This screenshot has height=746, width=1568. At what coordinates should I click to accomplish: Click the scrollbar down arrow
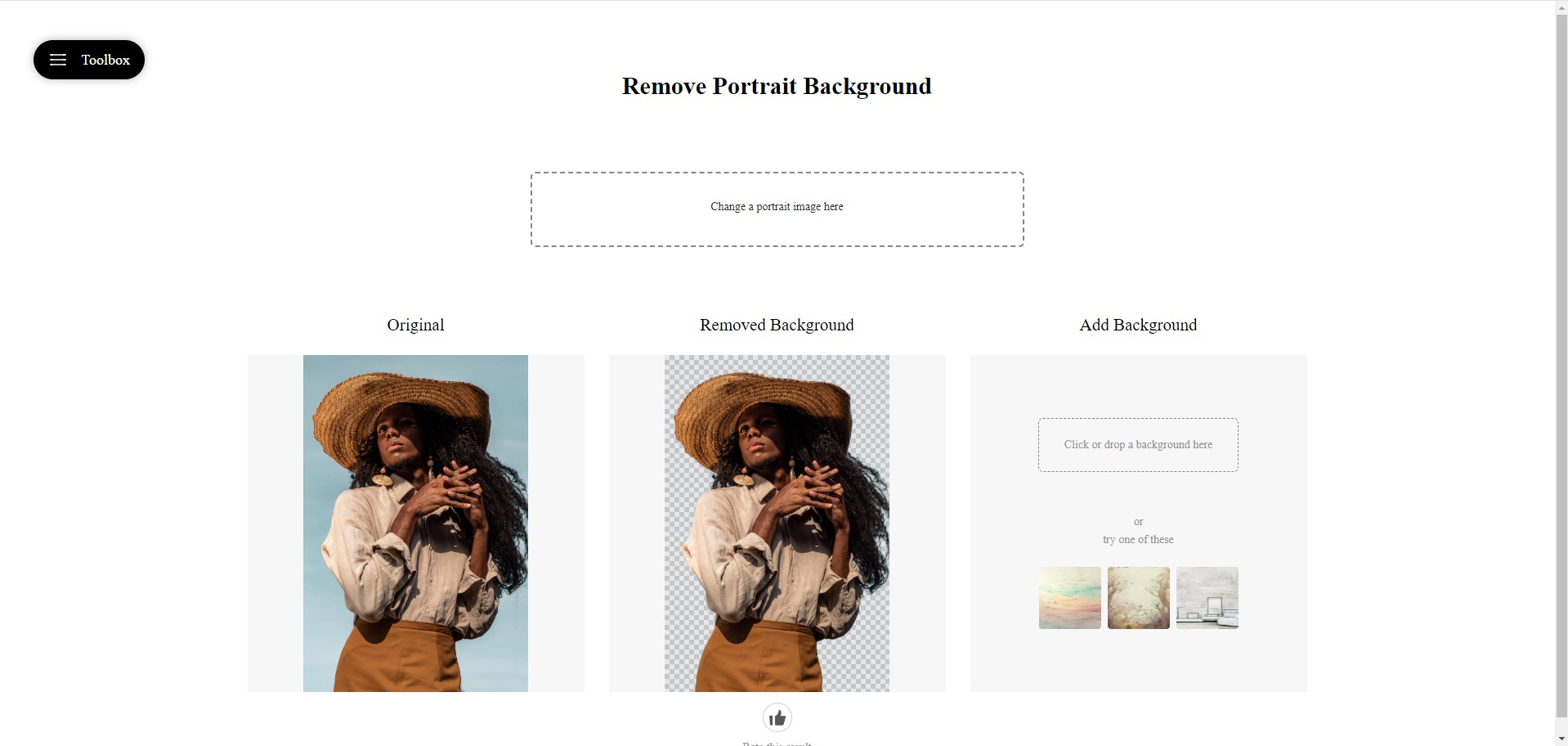pos(1561,739)
